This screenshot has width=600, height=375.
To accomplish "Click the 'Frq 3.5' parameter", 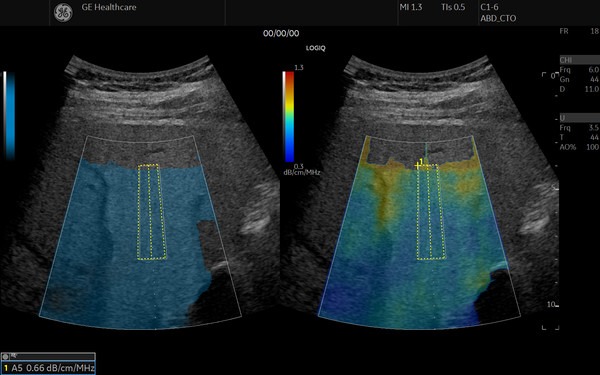I will point(580,127).
